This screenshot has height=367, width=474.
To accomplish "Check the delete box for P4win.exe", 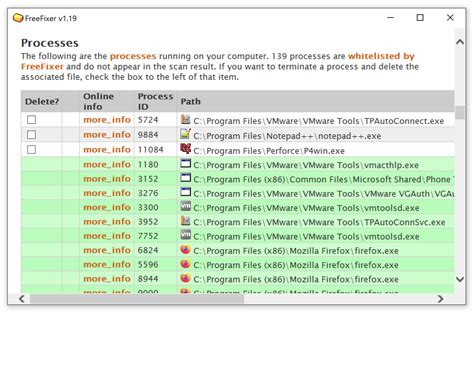I will tap(31, 149).
